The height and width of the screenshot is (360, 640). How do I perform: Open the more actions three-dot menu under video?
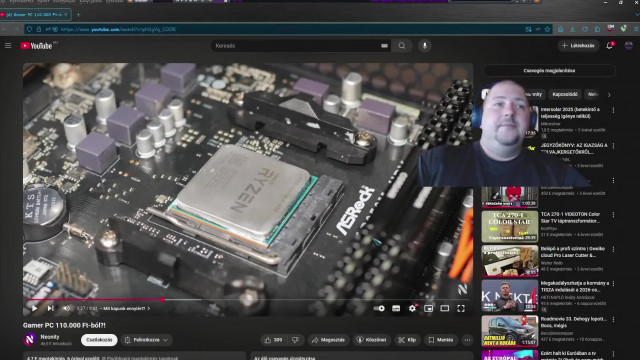click(467, 340)
